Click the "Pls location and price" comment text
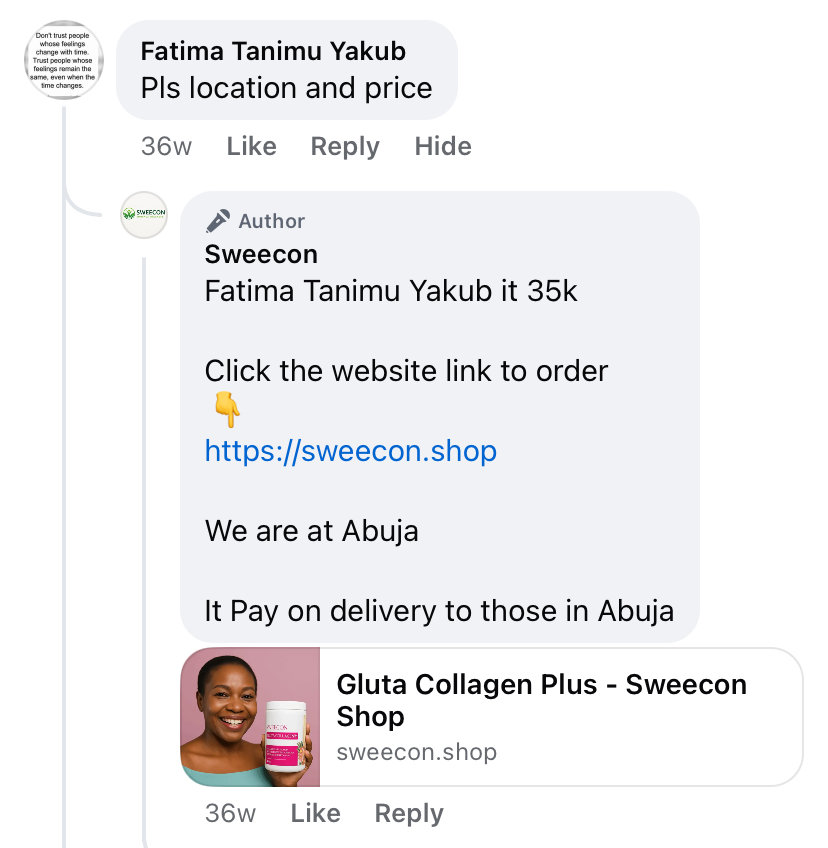Screen dimensions: 828x848 tap(286, 88)
